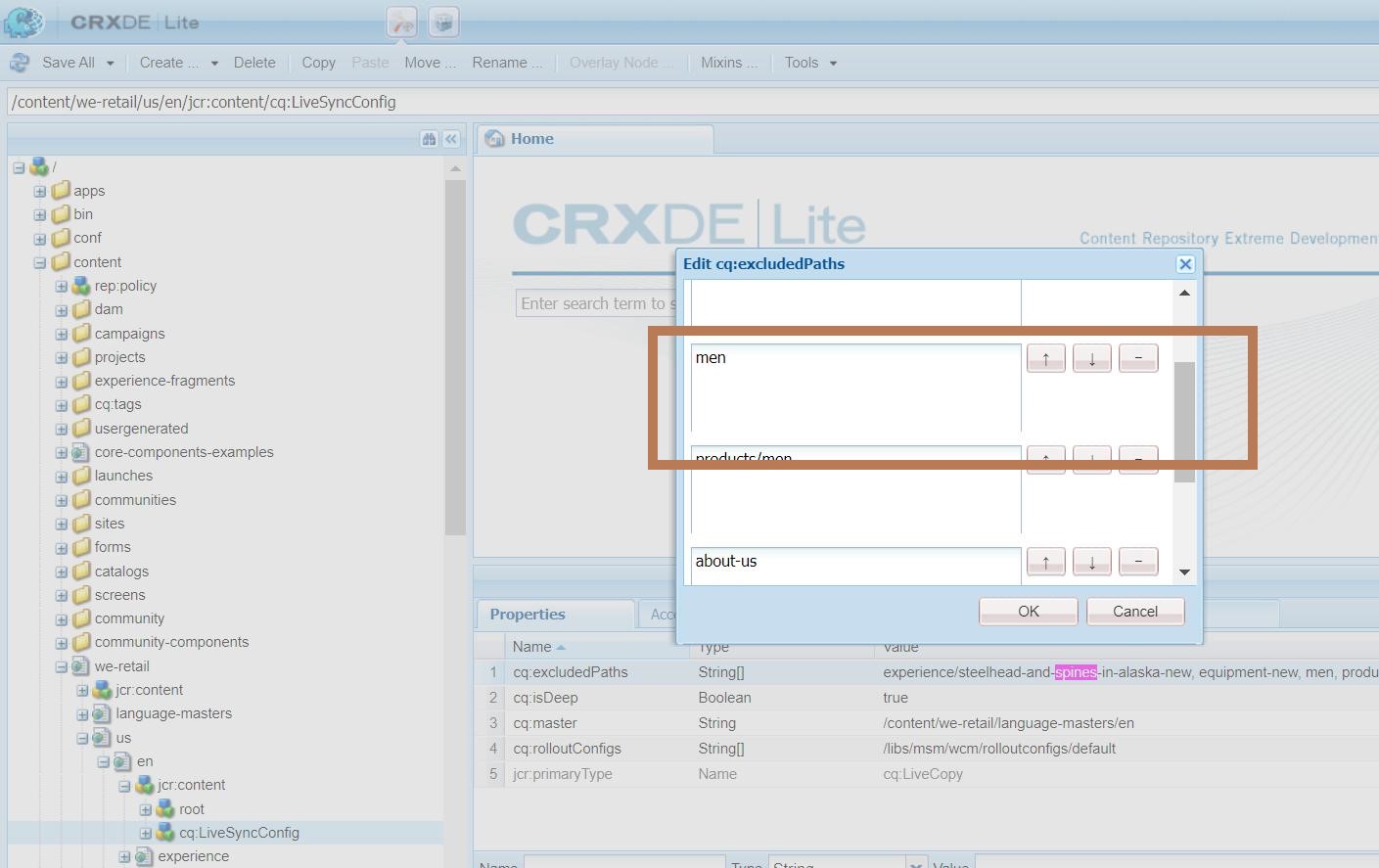Click the binoculars search icon in tree panel
The width and height of the screenshot is (1379, 868).
[429, 139]
